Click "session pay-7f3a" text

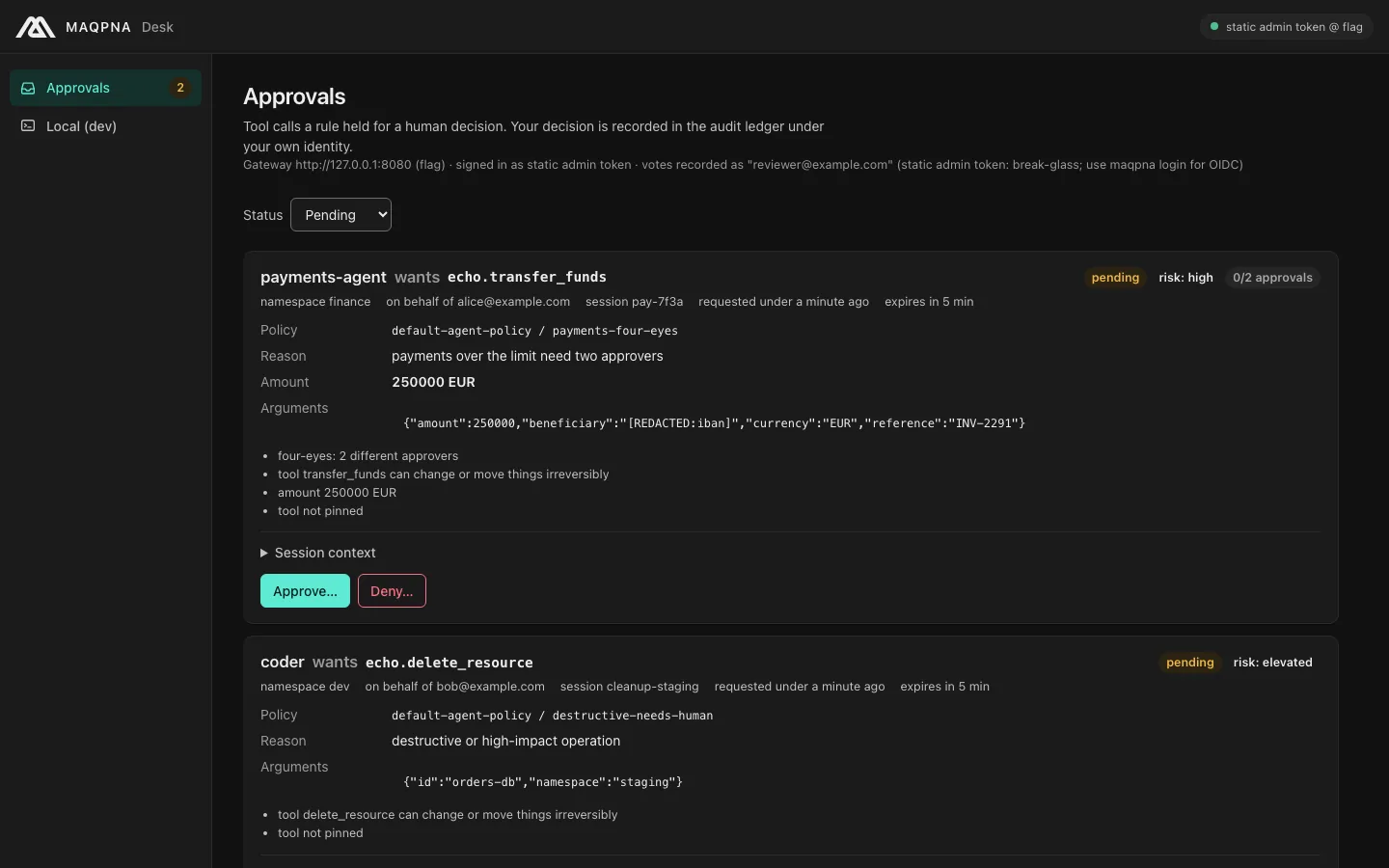[634, 302]
